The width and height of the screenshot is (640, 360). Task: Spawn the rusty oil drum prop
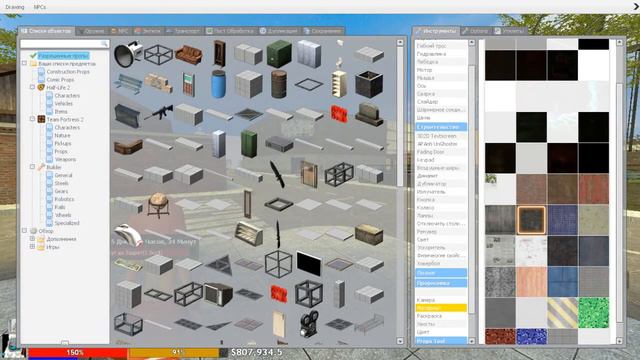[279, 84]
